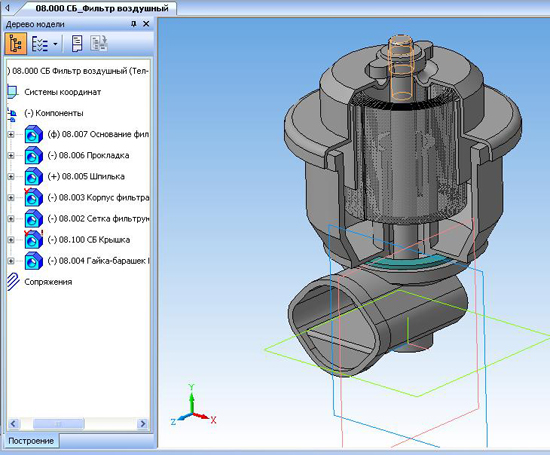The width and height of the screenshot is (550, 455).
Task: Select the 08.003 Корпус фильтра label
Action: pyautogui.click(x=98, y=198)
